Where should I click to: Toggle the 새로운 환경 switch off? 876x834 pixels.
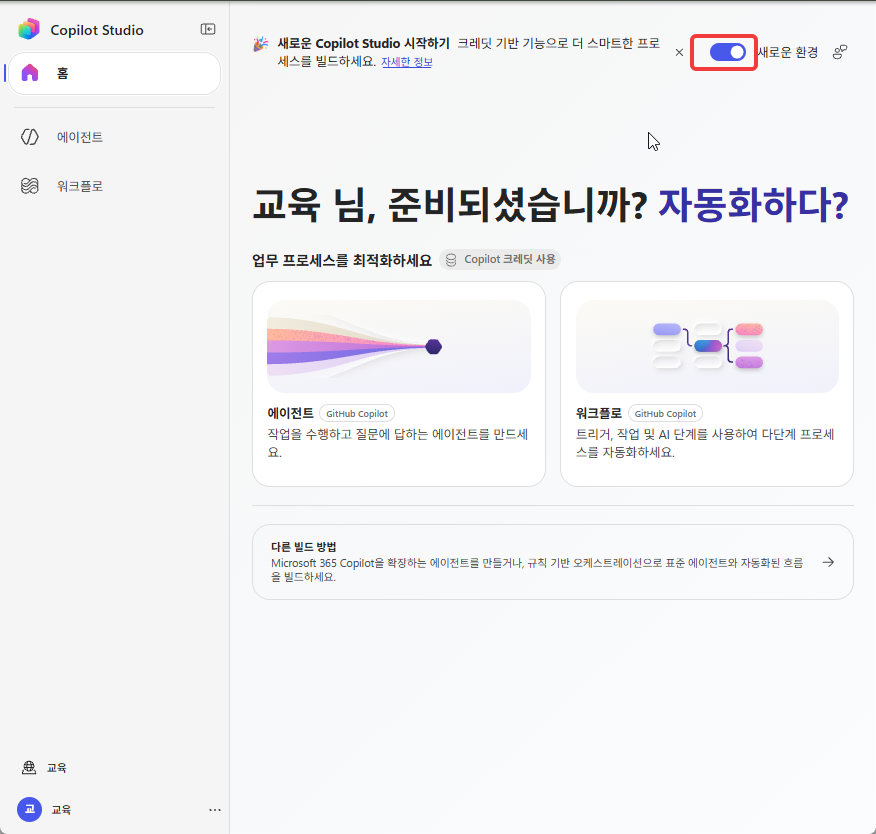click(727, 53)
